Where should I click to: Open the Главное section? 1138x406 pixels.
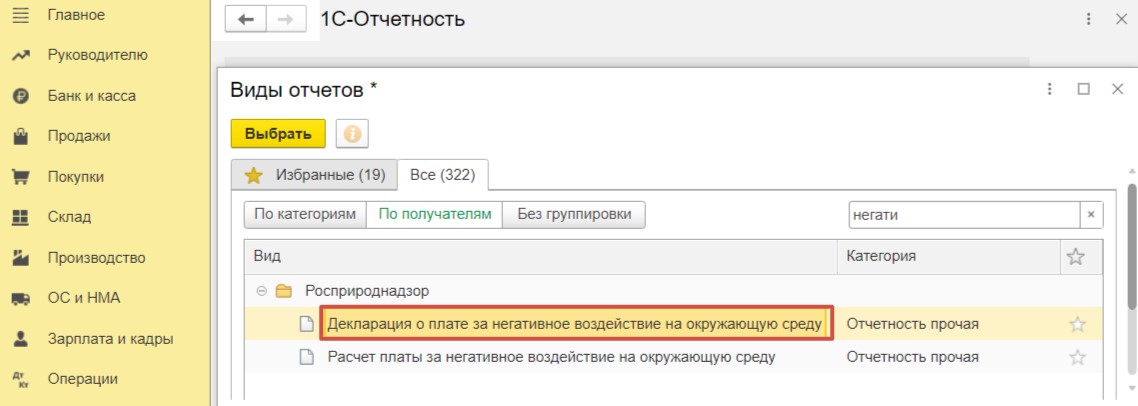click(x=76, y=15)
